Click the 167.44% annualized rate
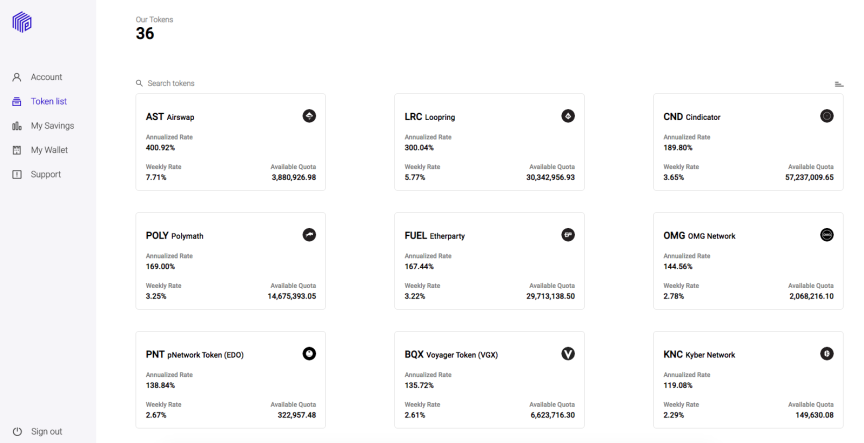 (x=419, y=267)
